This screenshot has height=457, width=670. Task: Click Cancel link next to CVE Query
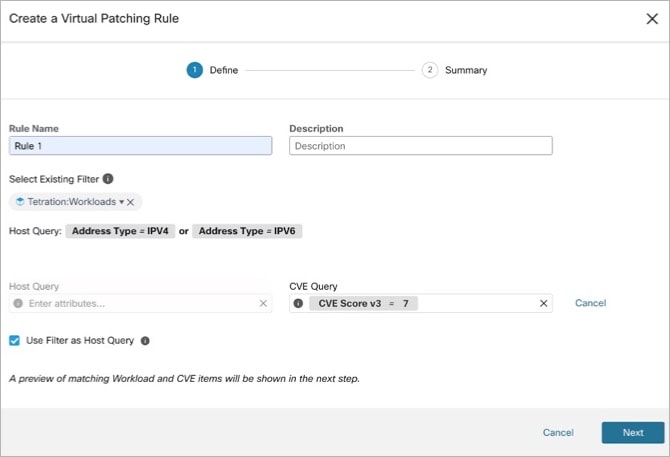591,303
